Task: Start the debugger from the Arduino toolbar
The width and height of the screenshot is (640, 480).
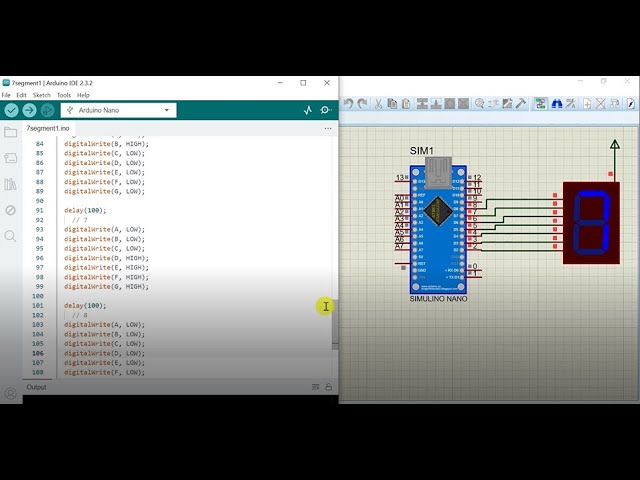Action: click(x=47, y=110)
